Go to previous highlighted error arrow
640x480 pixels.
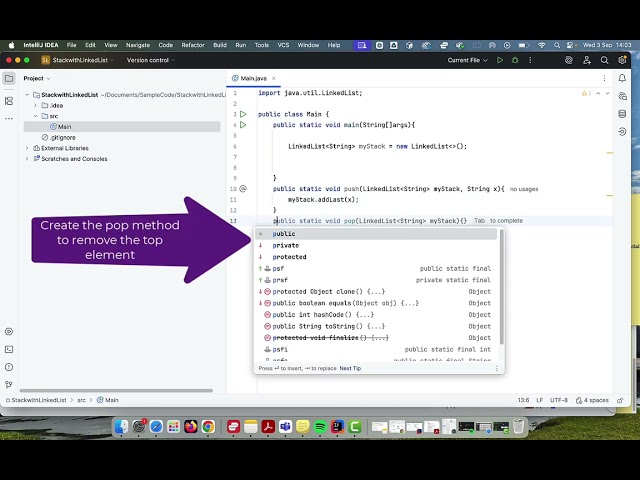[598, 93]
